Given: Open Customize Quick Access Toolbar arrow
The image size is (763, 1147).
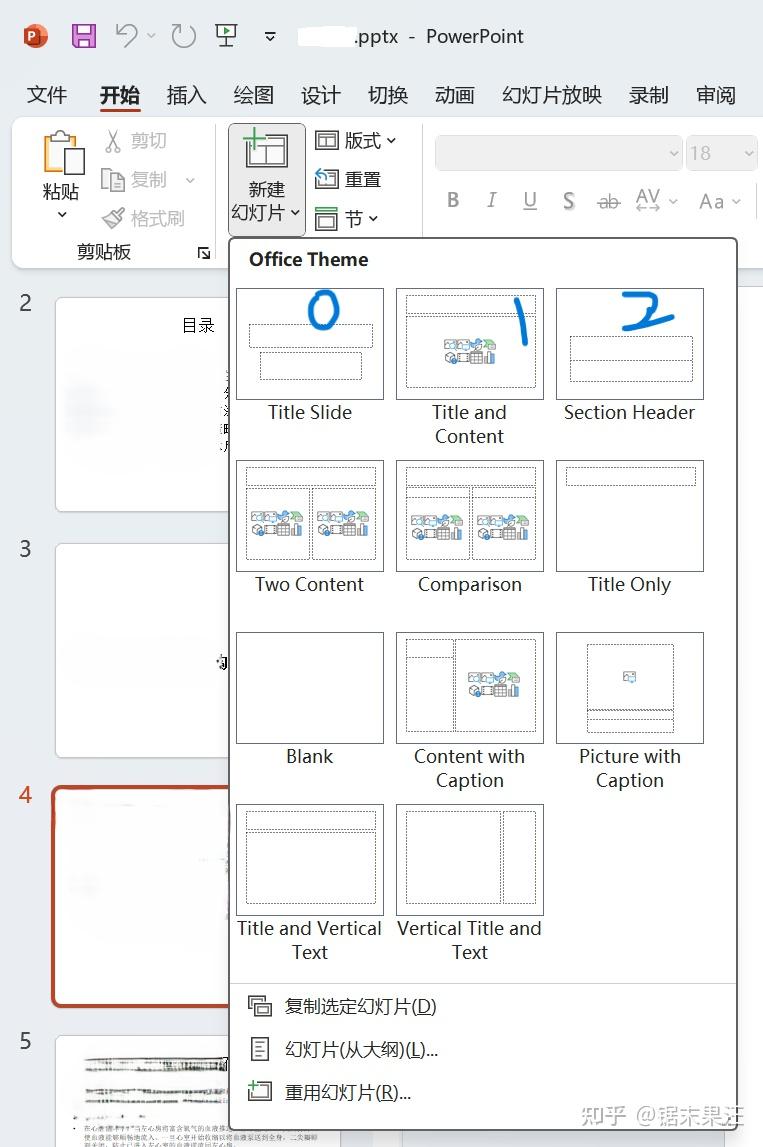Looking at the screenshot, I should click(x=270, y=36).
